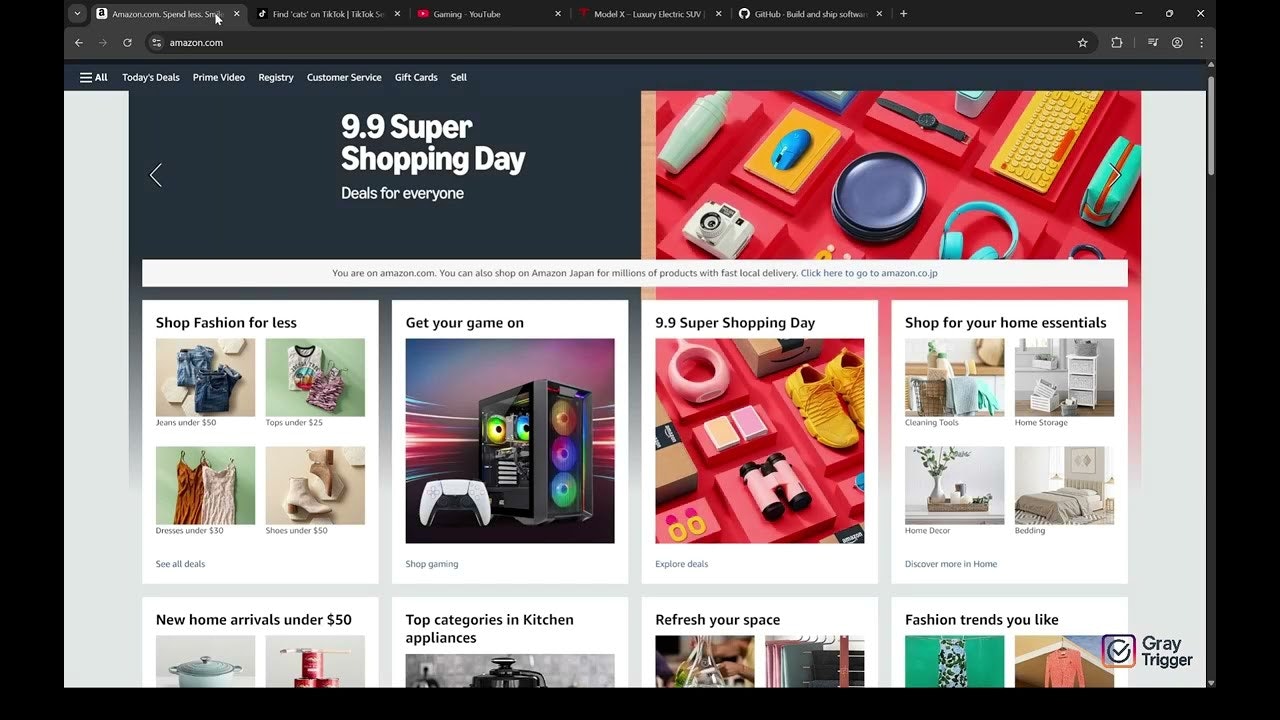Click the Get your game on heading
Image resolution: width=1280 pixels, height=720 pixels.
[x=465, y=322]
